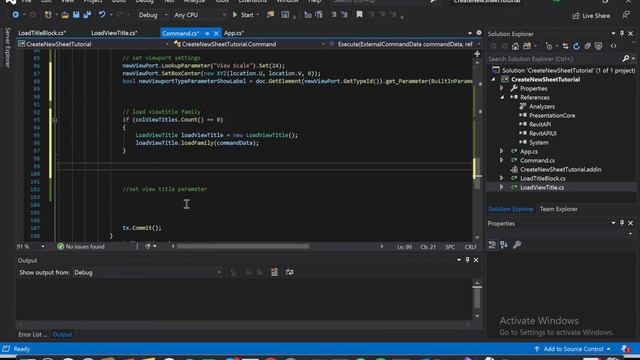Click the Home icon in Solution Explorer
This screenshot has height=360, width=640.
[516, 46]
